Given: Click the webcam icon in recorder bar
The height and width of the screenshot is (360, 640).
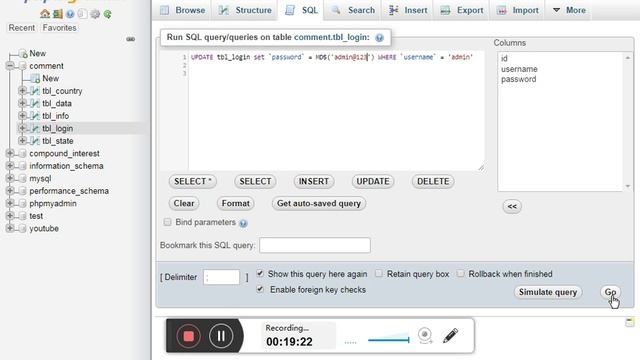Looking at the screenshot, I should (x=425, y=336).
